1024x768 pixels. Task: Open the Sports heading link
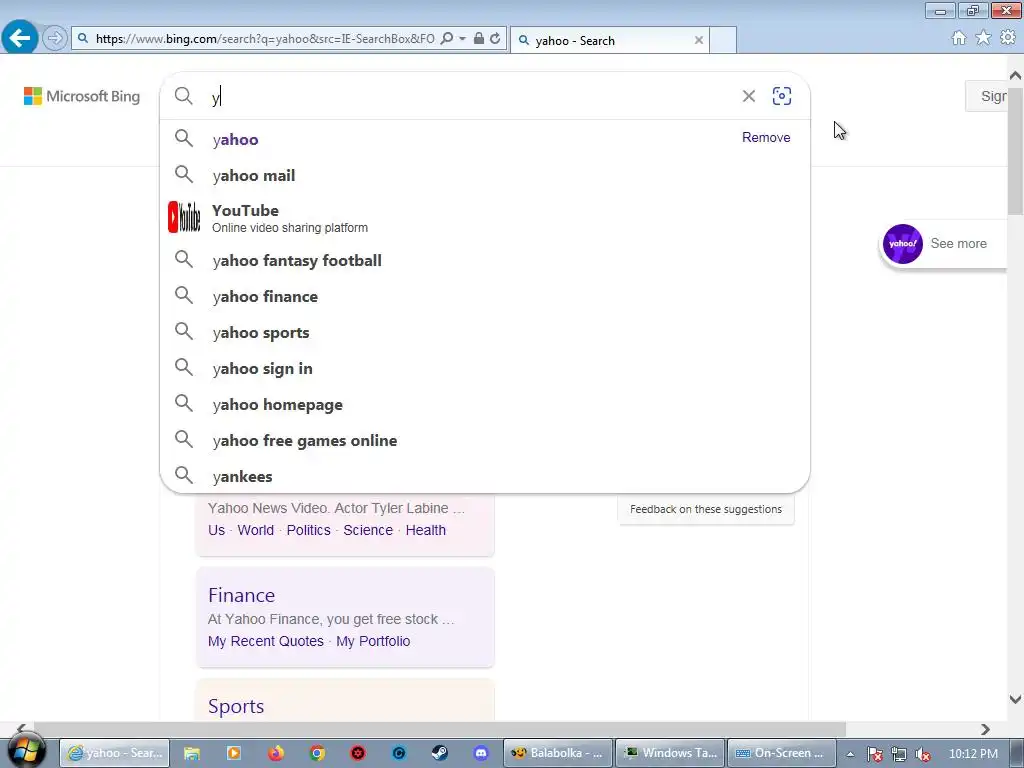pyautogui.click(x=236, y=706)
